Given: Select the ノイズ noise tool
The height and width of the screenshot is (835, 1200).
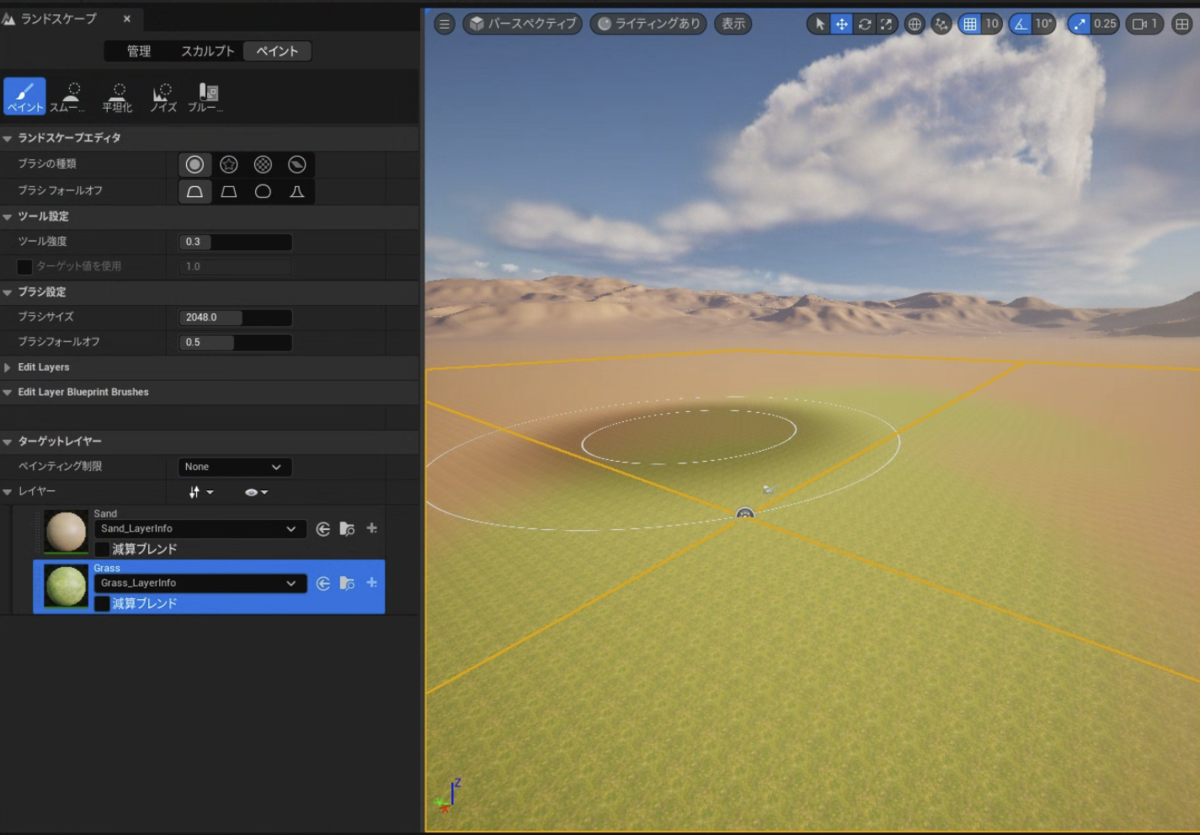Looking at the screenshot, I should click(162, 97).
